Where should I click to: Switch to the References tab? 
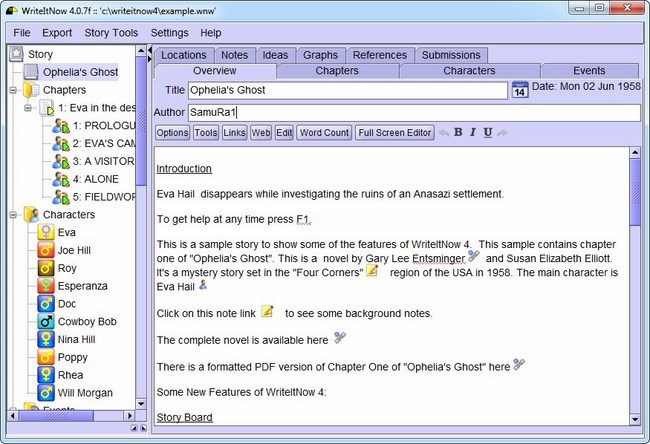click(380, 55)
